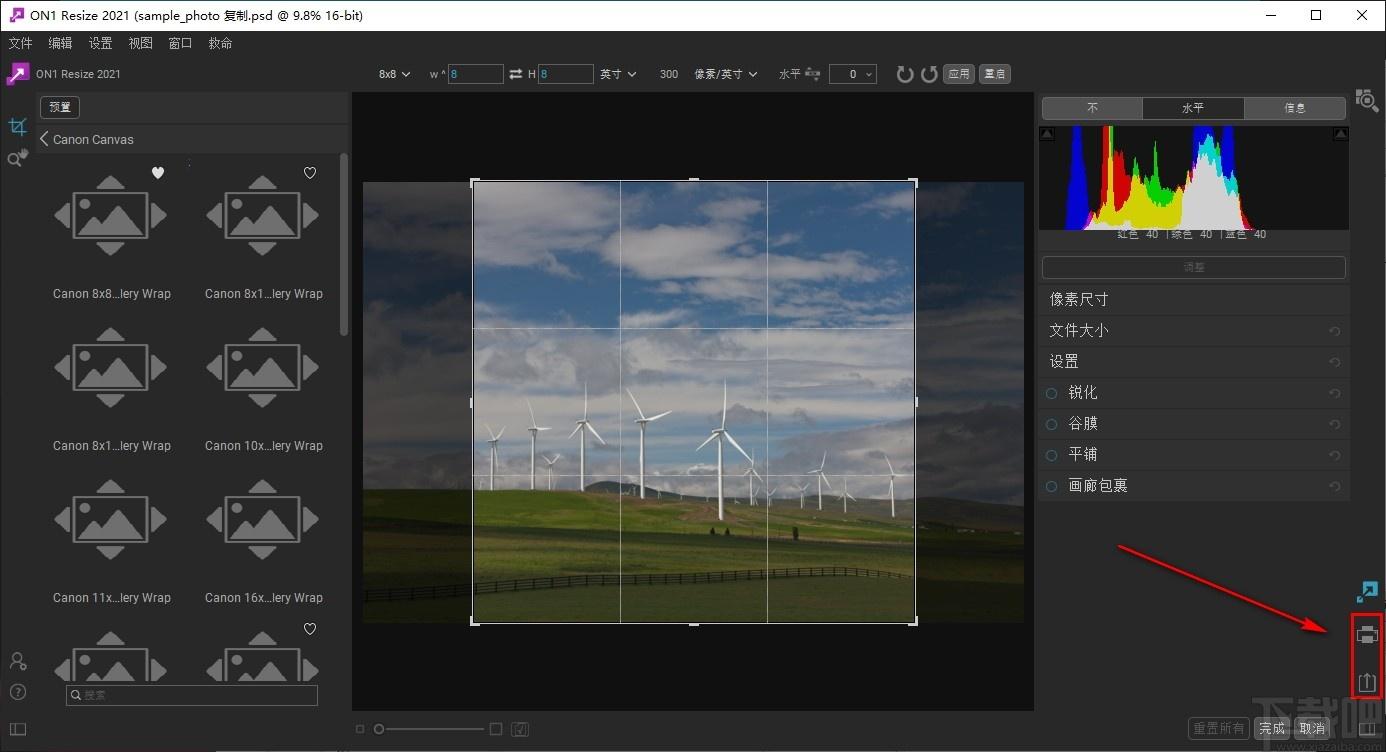The width and height of the screenshot is (1386, 752).
Task: Open the 编辑 menu
Action: pos(61,43)
